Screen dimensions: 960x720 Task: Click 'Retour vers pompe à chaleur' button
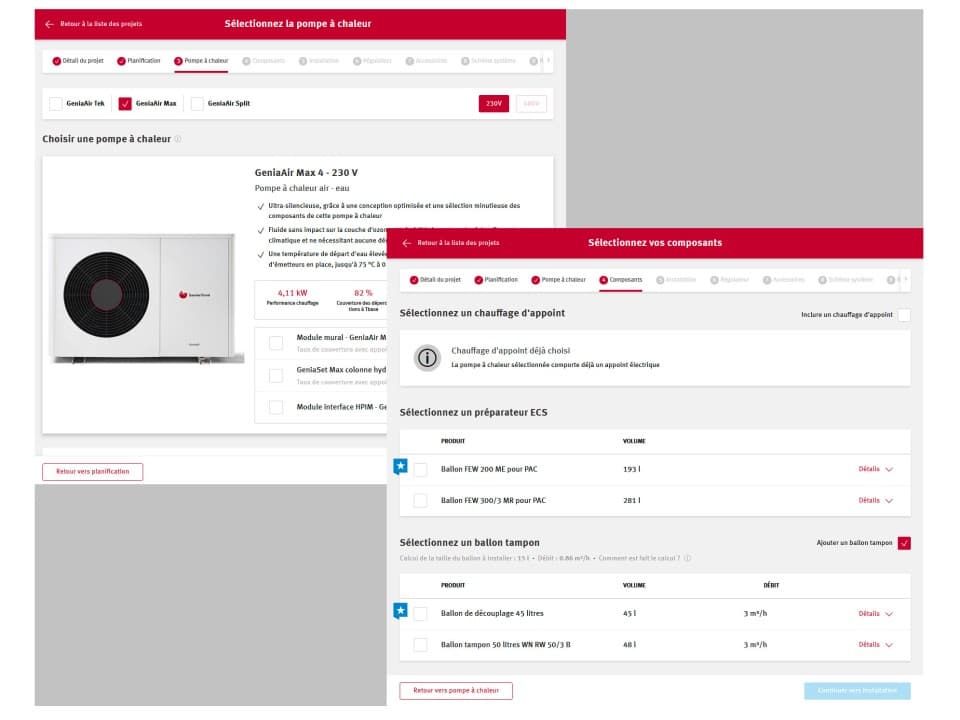(x=455, y=690)
